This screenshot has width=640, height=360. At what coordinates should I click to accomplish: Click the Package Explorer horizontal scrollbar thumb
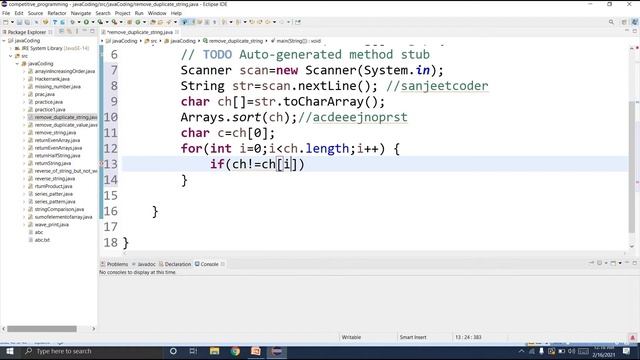pos(42,329)
